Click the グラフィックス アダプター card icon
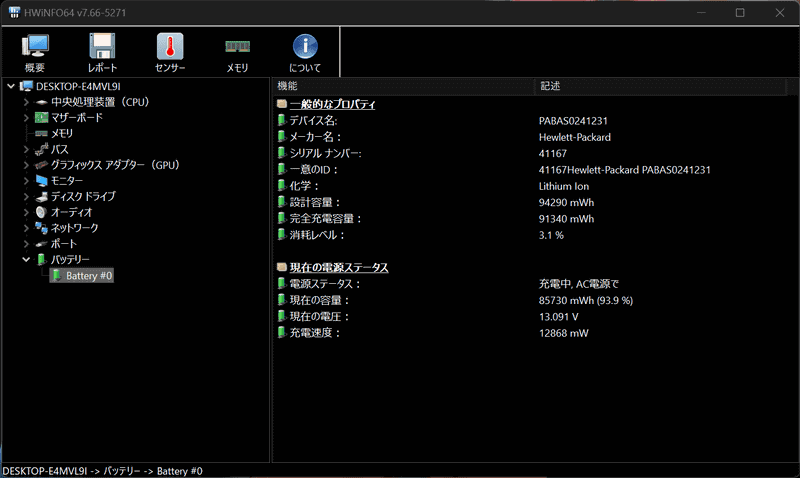The image size is (800, 478). coord(41,165)
